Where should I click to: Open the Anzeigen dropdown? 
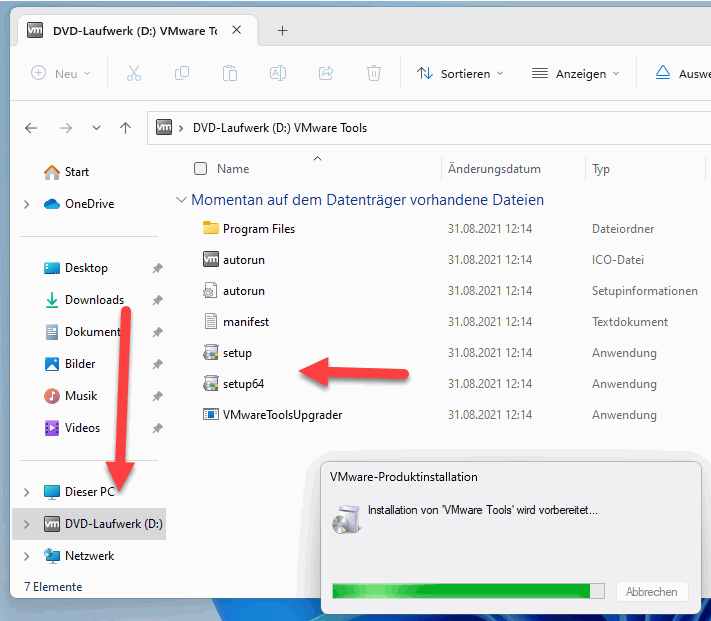[x=575, y=73]
